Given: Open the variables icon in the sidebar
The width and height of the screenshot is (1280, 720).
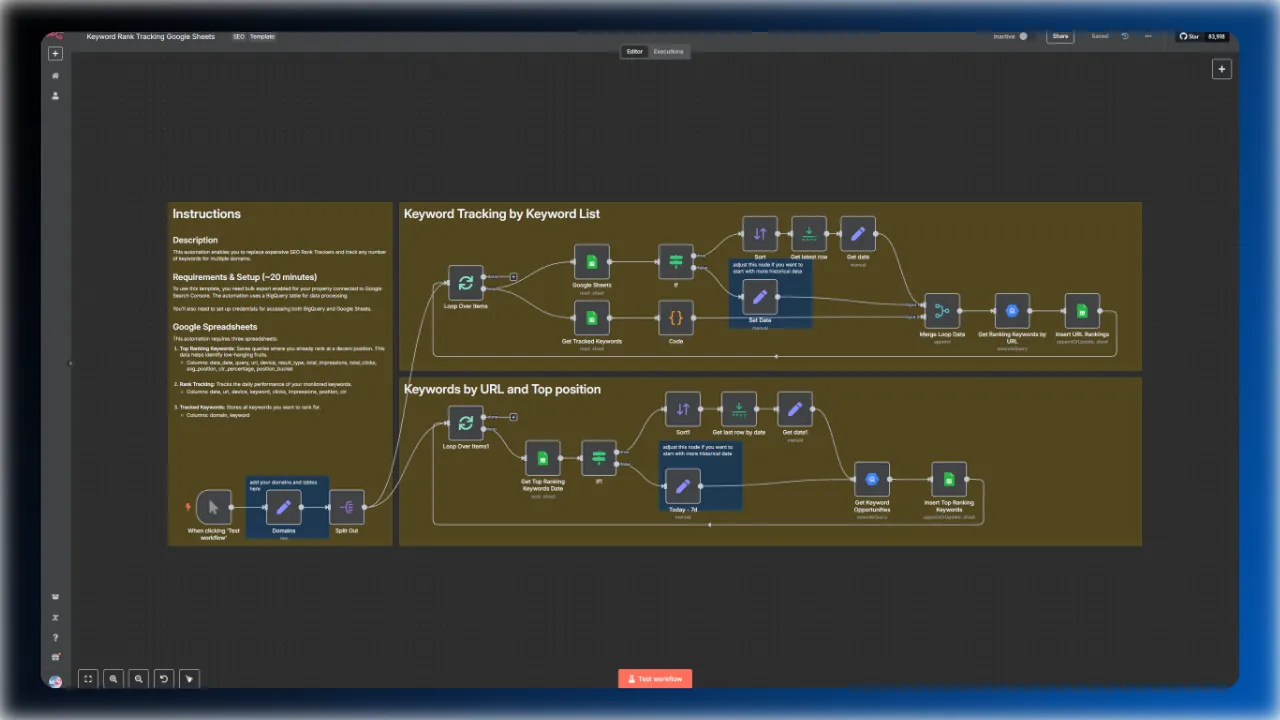Looking at the screenshot, I should 55,617.
